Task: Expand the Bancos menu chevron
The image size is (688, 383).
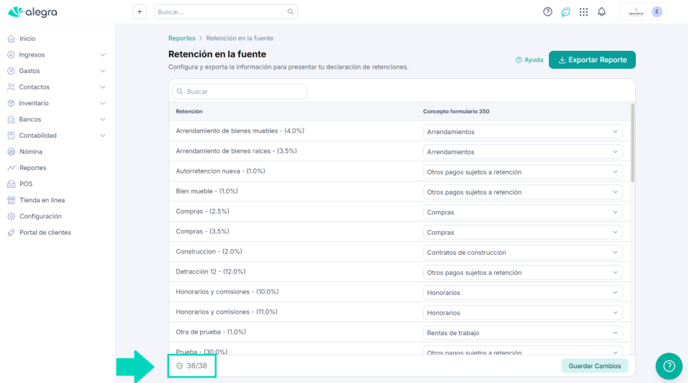Action: click(103, 119)
